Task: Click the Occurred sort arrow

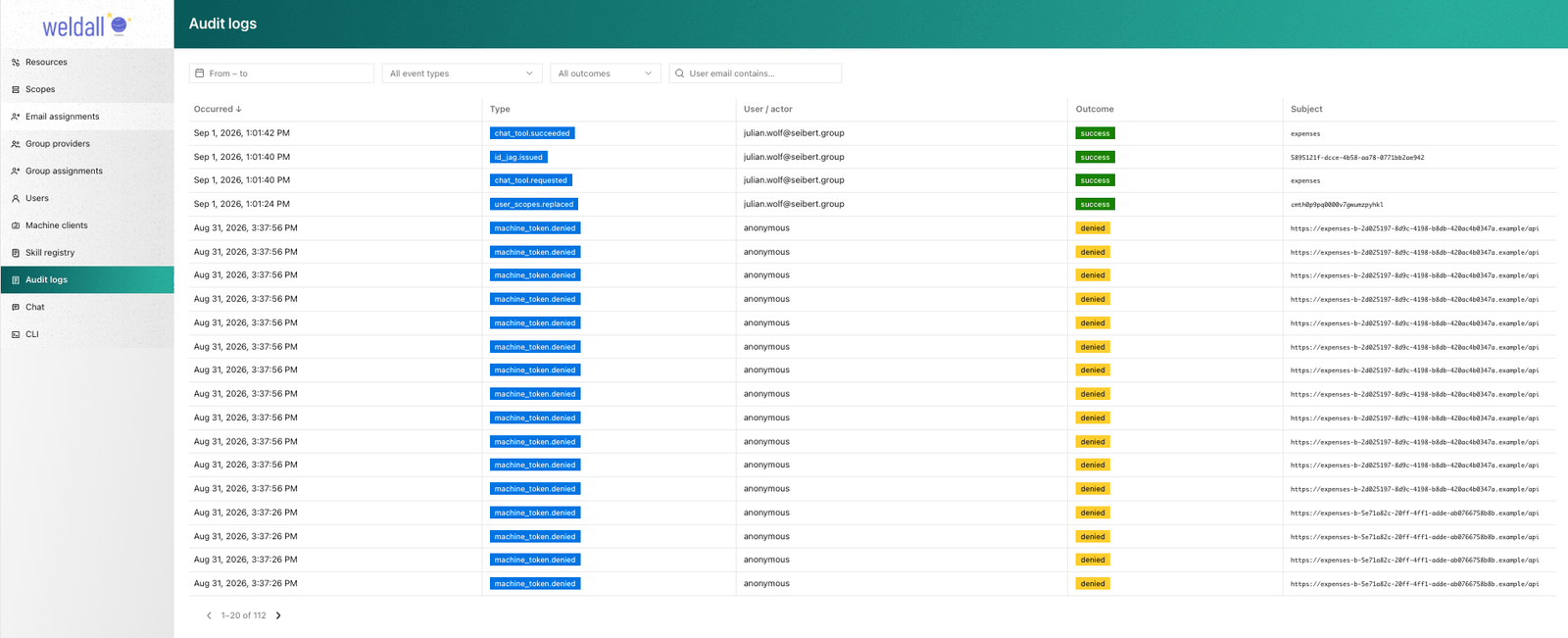Action: coord(239,109)
